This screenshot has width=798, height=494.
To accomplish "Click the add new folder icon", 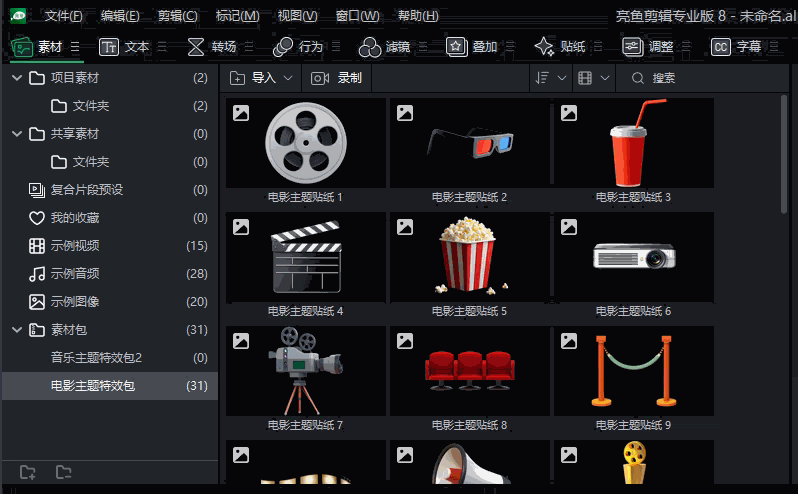I will pyautogui.click(x=27, y=473).
